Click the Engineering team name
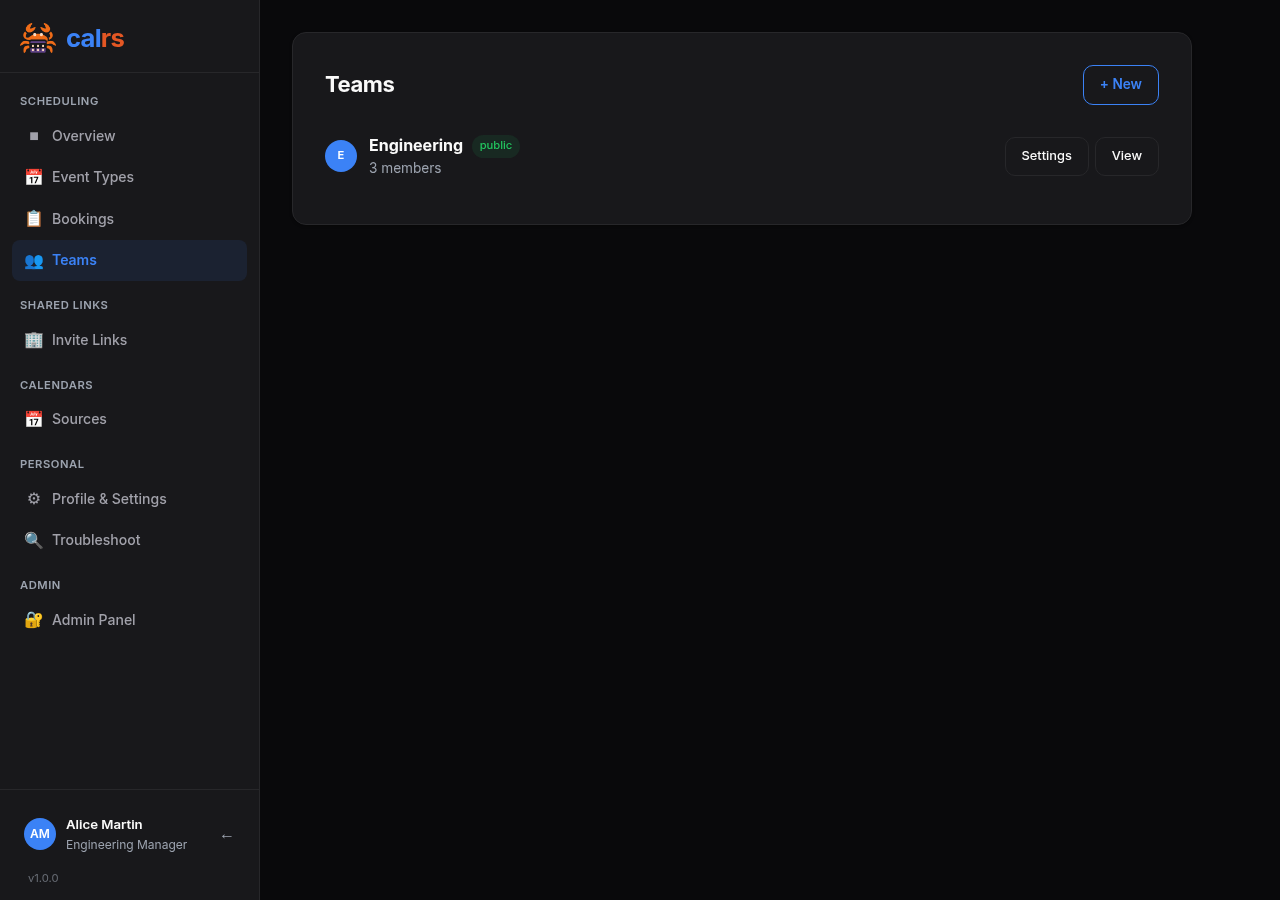This screenshot has width=1280, height=900. 416,146
